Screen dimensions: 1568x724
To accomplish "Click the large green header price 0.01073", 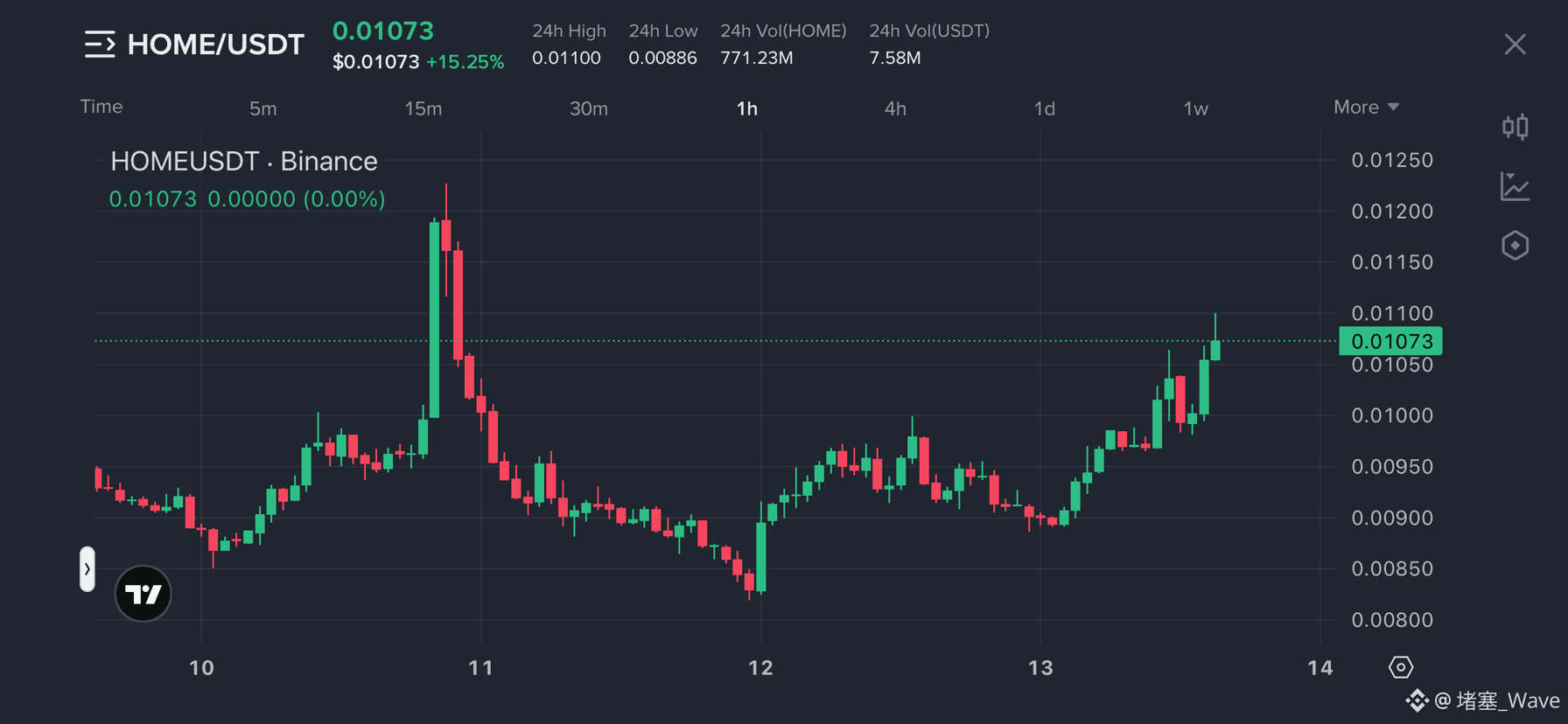I will (383, 31).
